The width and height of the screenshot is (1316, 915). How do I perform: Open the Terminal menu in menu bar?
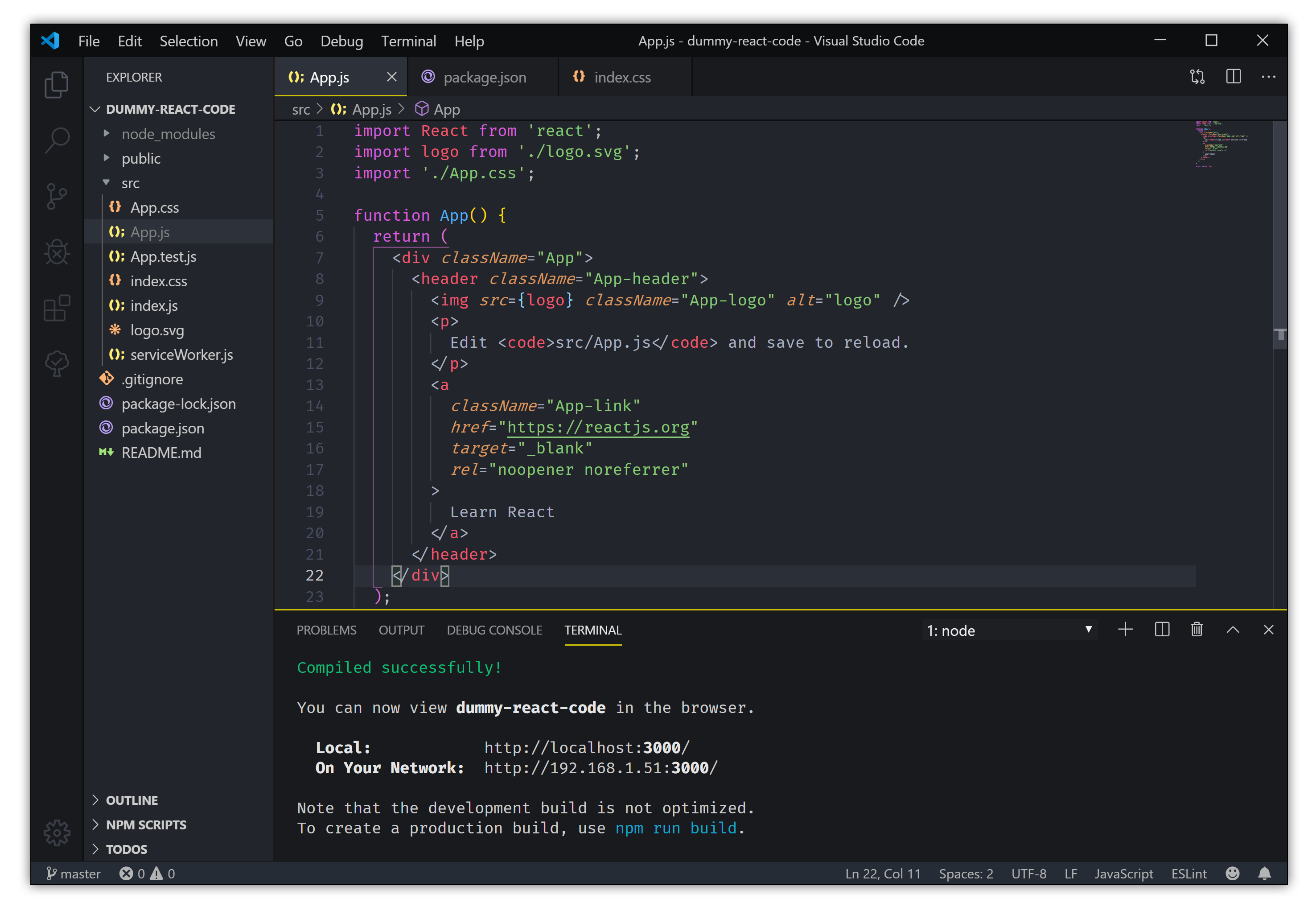408,41
